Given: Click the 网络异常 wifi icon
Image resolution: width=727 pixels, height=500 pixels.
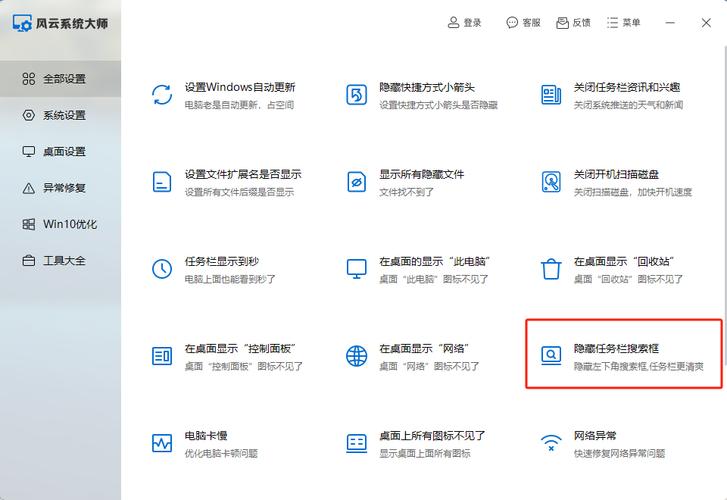Looking at the screenshot, I should coord(551,443).
